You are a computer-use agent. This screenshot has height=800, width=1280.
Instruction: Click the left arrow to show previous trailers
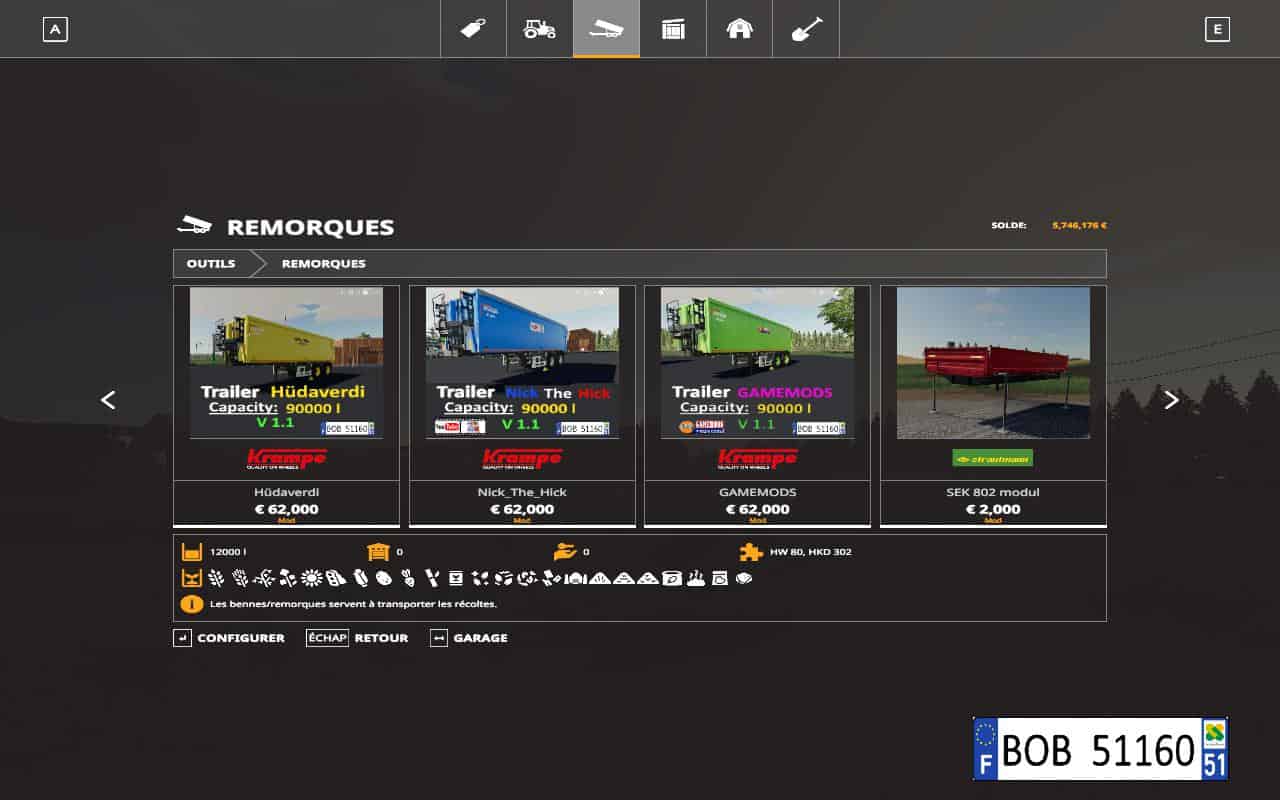[x=108, y=400]
